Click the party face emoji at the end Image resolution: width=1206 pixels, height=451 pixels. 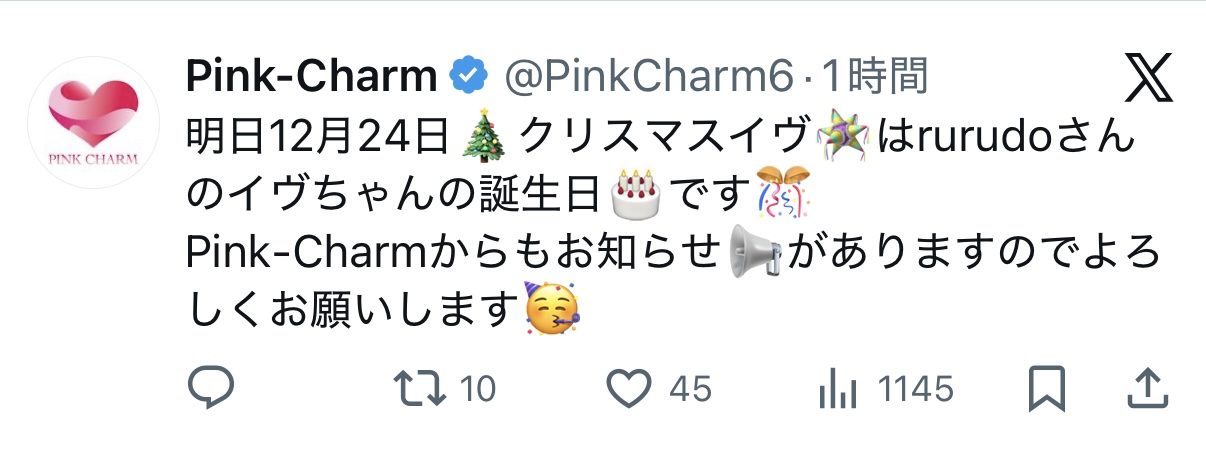click(x=553, y=309)
